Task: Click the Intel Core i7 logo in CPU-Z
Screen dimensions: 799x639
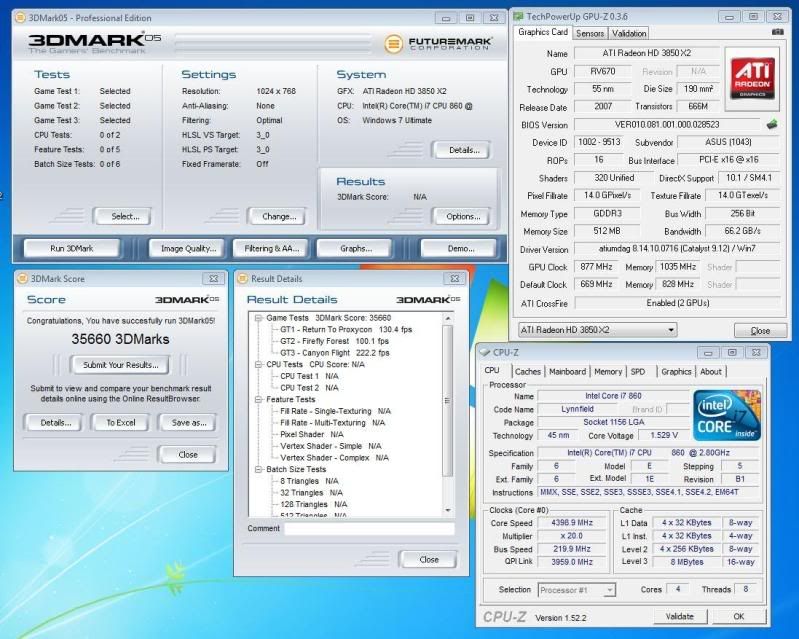Action: [727, 415]
